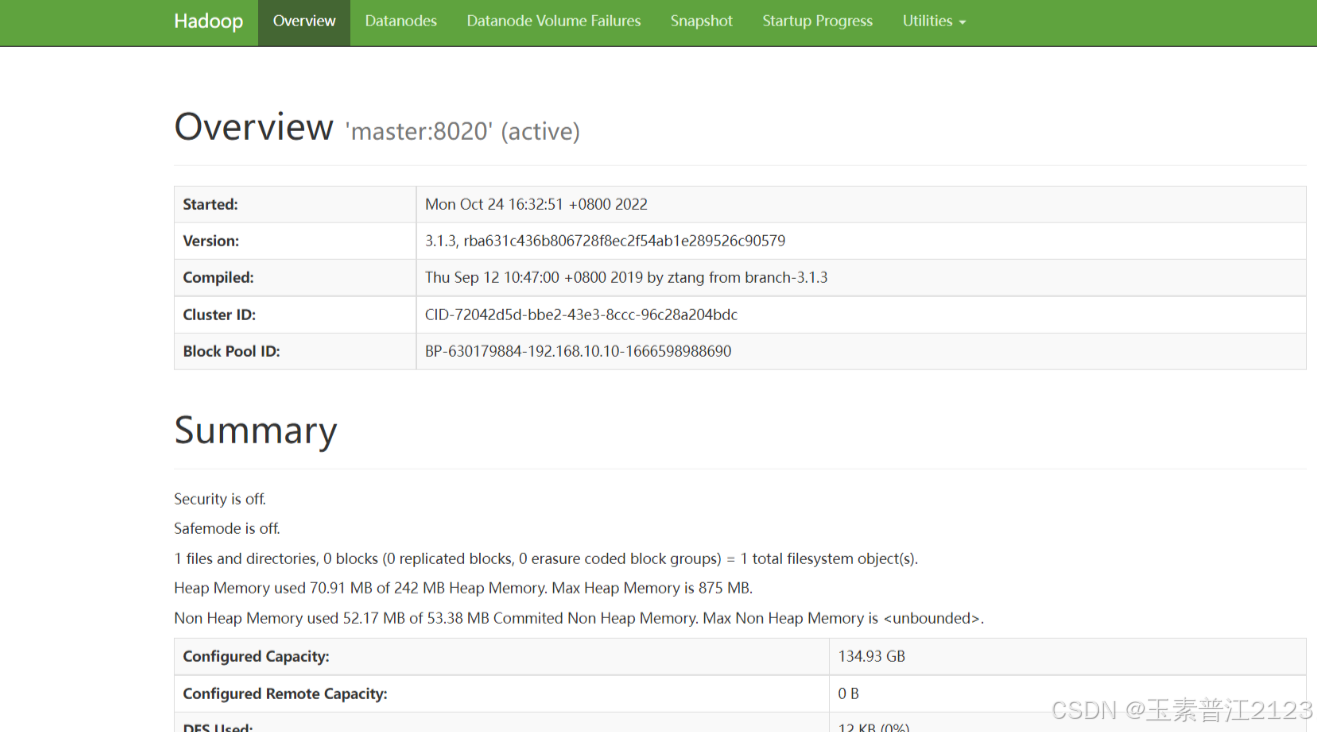Select the 134.93 GB capacity value

872,656
